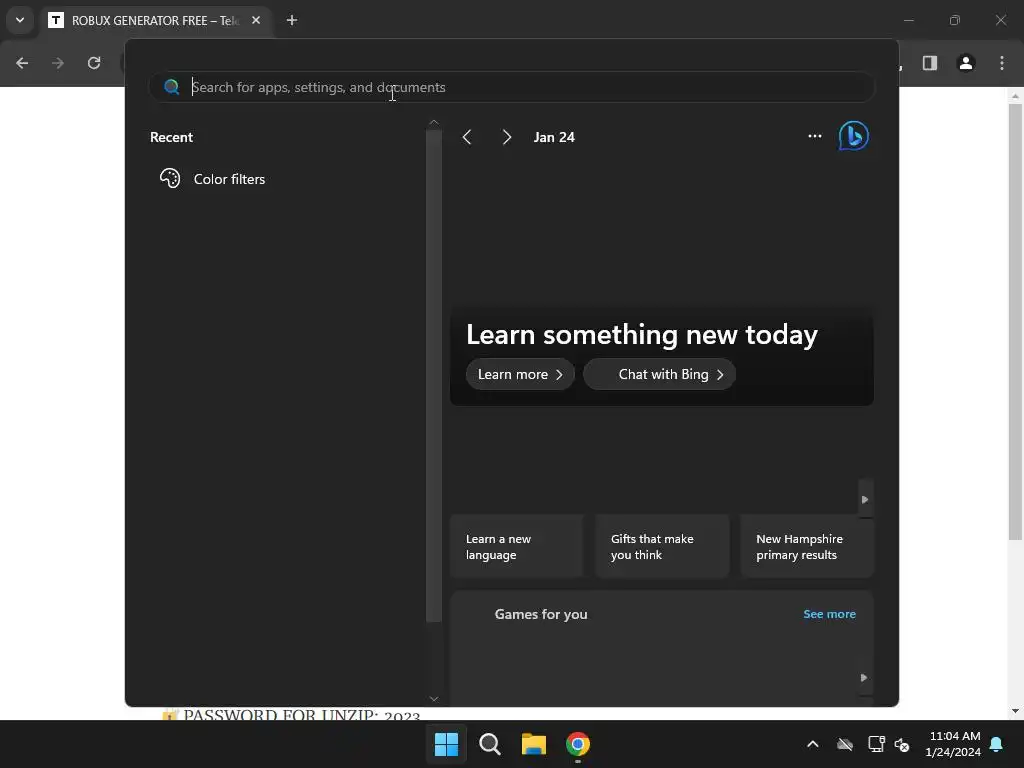Click the right arrow in Games for you

863,678
